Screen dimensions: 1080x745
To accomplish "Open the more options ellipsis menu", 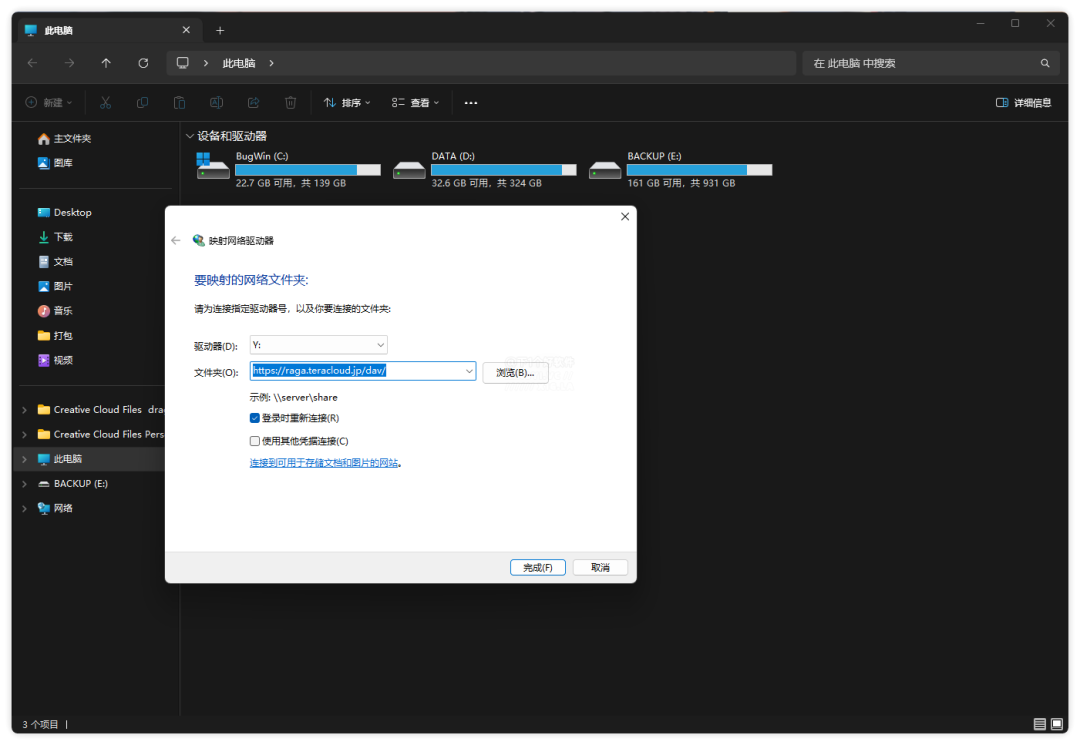I will pyautogui.click(x=471, y=102).
